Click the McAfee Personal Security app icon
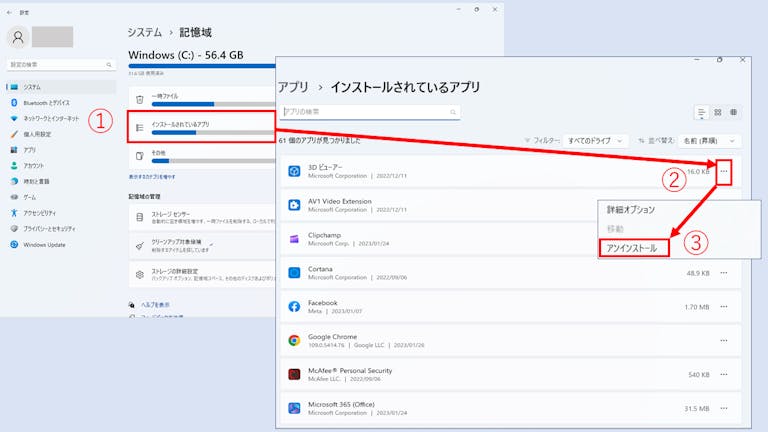The height and width of the screenshot is (432, 768). coord(294,374)
